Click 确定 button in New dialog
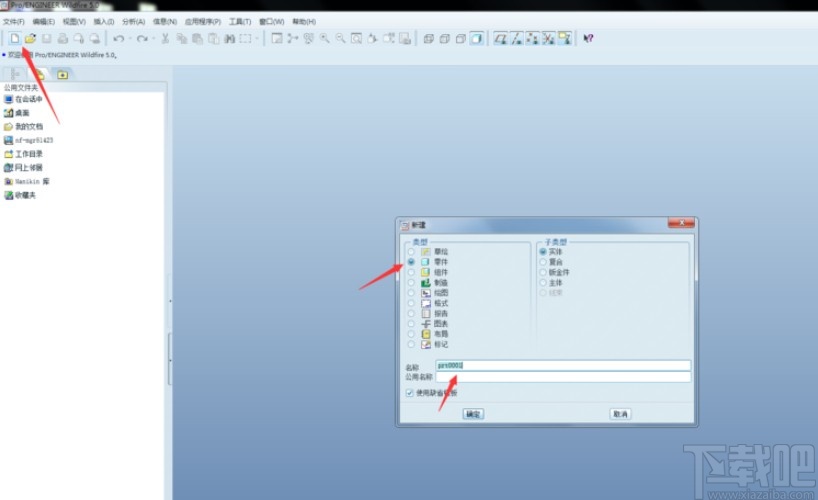The height and width of the screenshot is (500, 818). [473, 414]
